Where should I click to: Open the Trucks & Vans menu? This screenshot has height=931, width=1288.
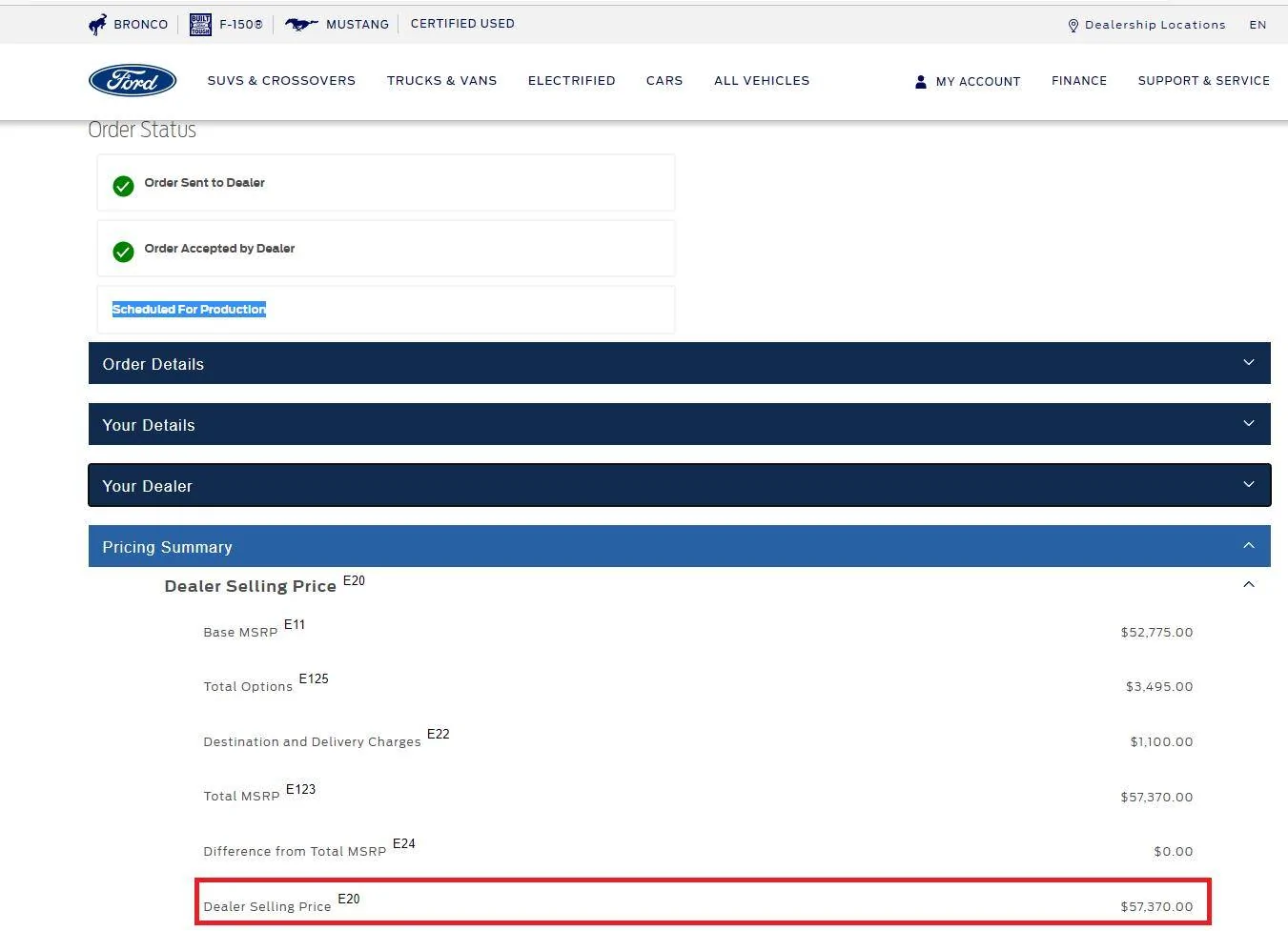[x=441, y=81]
